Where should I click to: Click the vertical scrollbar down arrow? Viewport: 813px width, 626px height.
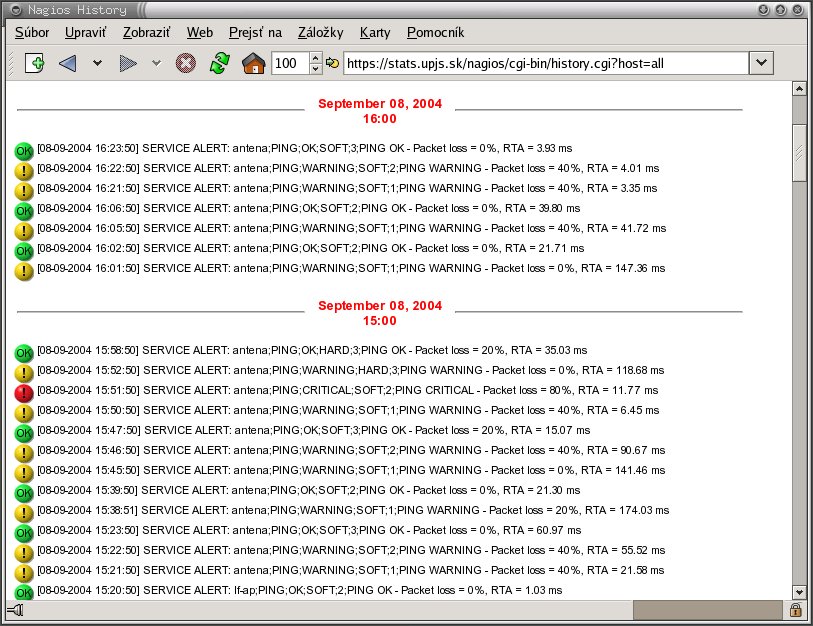799,592
